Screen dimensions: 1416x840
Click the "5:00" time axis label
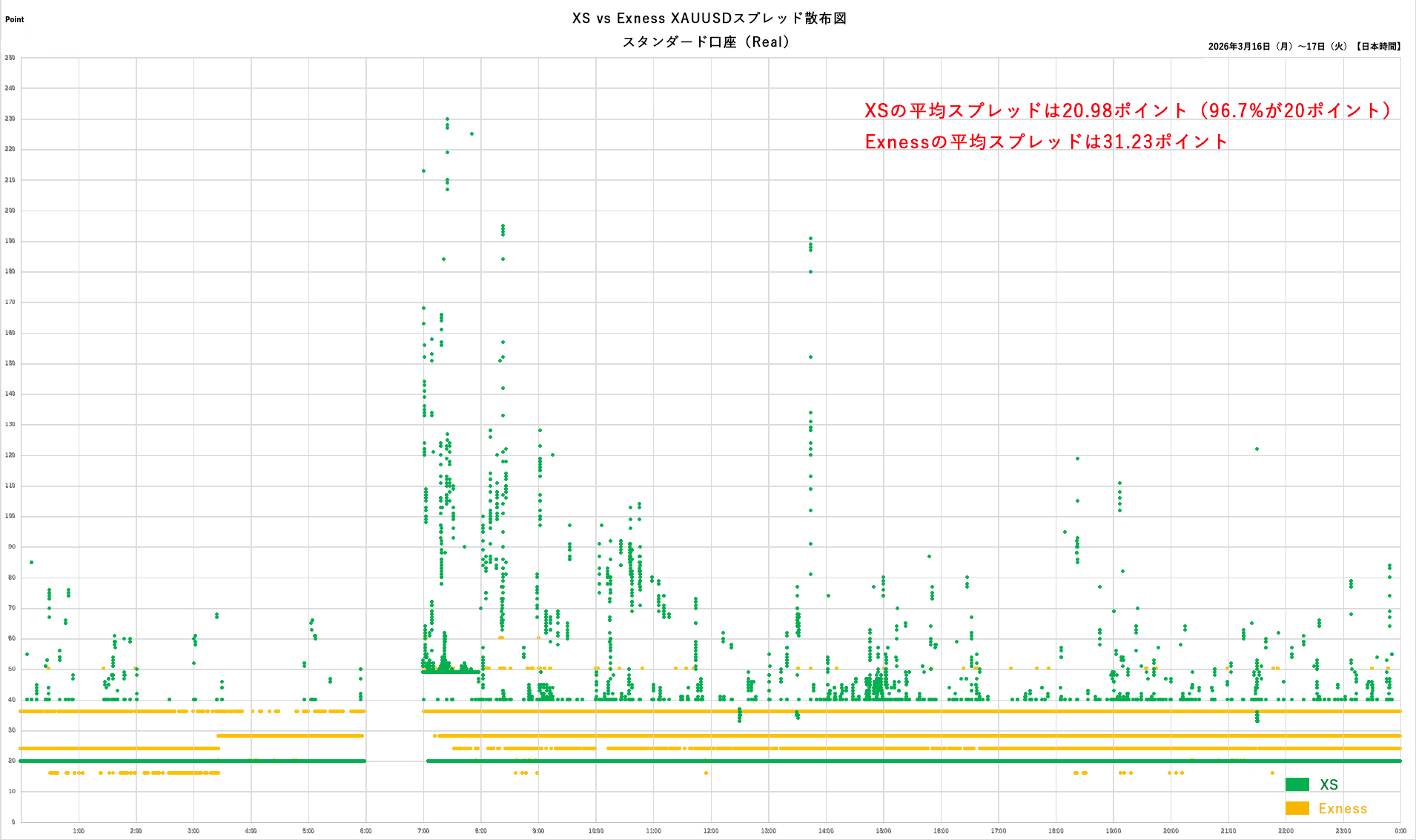[x=308, y=831]
